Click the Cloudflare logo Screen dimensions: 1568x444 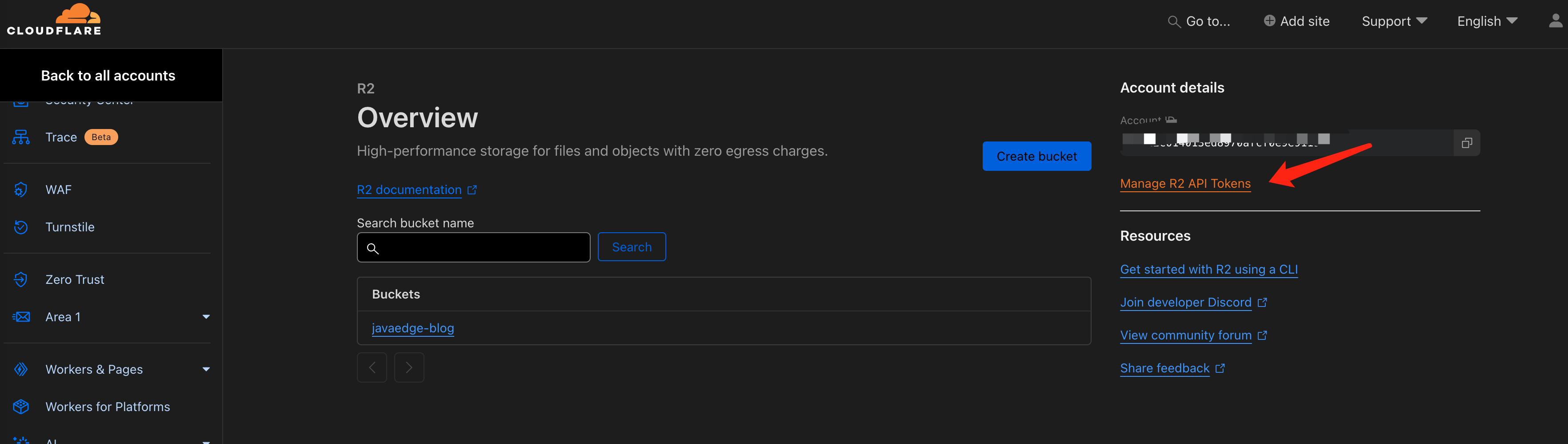(x=54, y=20)
